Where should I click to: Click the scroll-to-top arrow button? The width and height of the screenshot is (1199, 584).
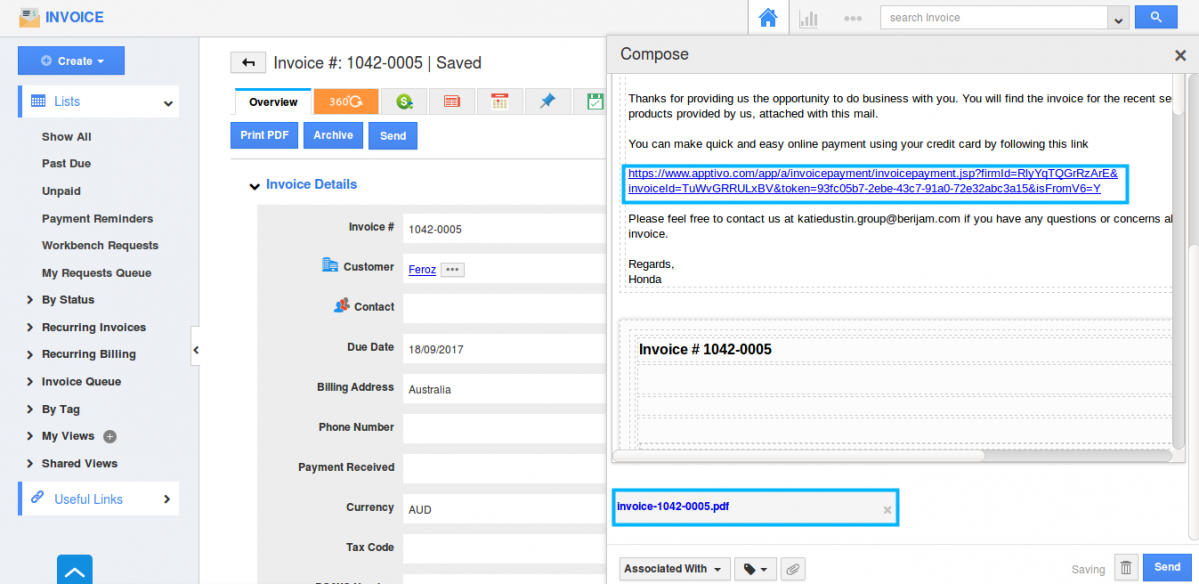click(x=75, y=569)
